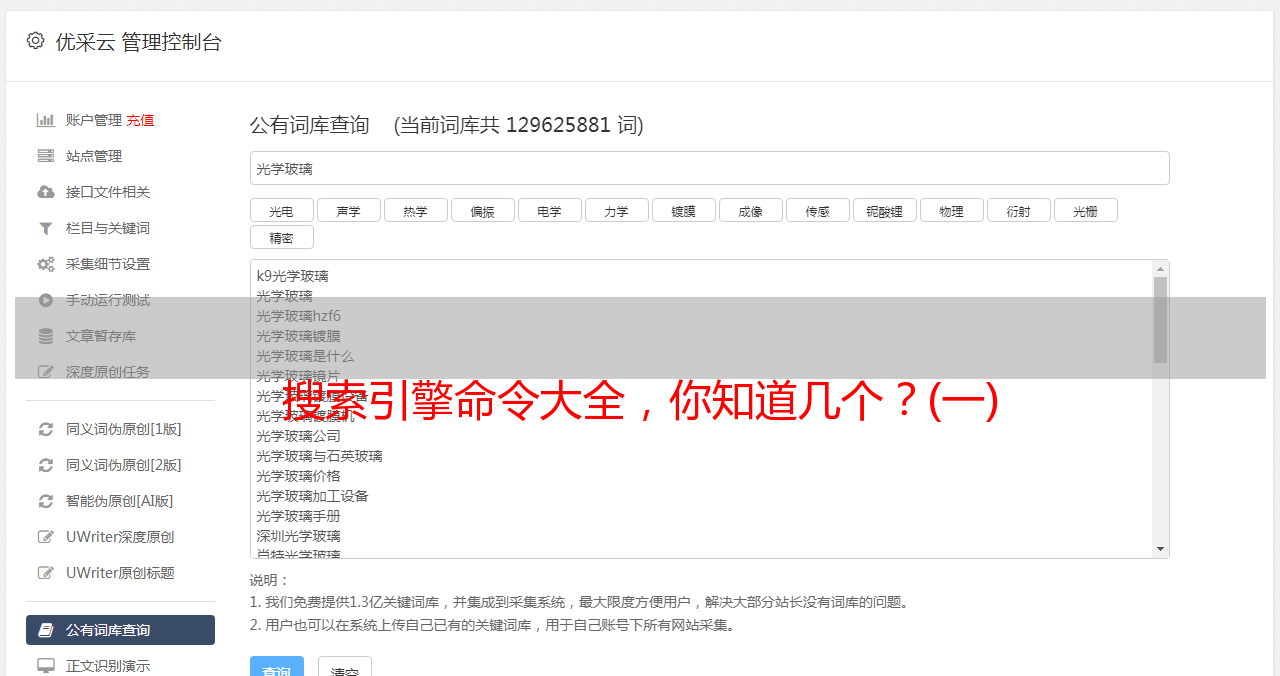This screenshot has width=1280, height=676.
Task: Select the 铌酸锂 tag button
Action: click(x=884, y=210)
